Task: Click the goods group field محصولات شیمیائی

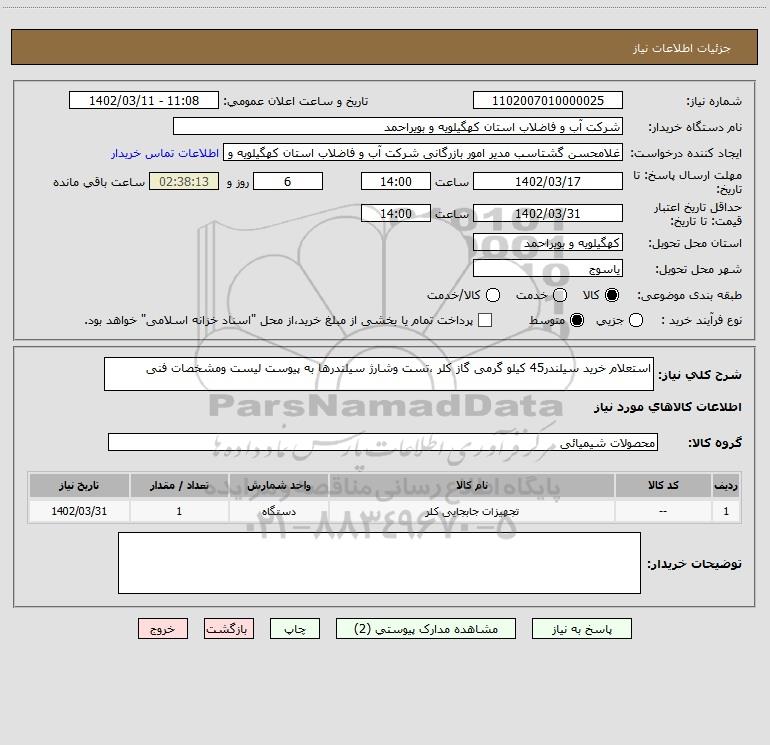Action: [383, 442]
